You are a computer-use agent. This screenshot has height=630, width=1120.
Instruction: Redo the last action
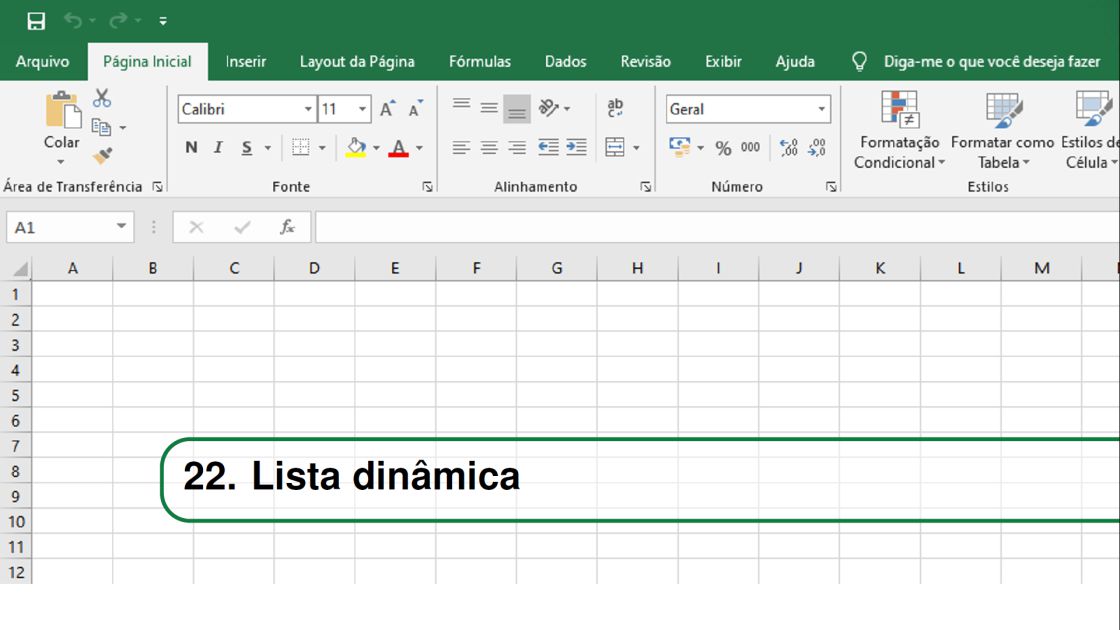point(118,21)
